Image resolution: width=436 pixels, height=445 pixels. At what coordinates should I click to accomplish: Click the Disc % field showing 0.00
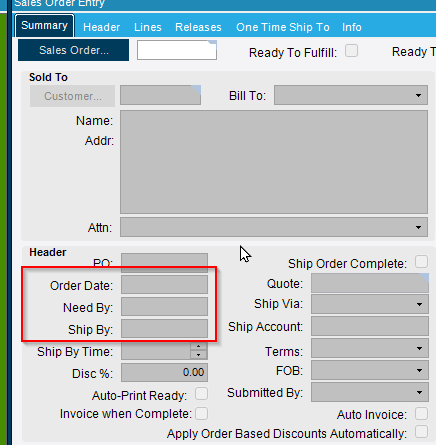(164, 372)
